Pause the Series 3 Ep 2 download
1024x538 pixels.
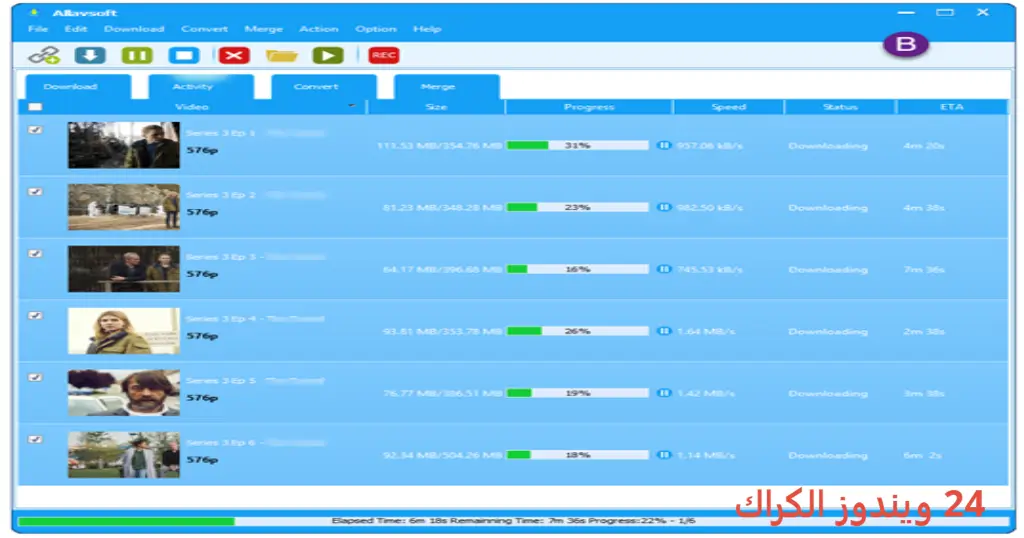tap(664, 207)
